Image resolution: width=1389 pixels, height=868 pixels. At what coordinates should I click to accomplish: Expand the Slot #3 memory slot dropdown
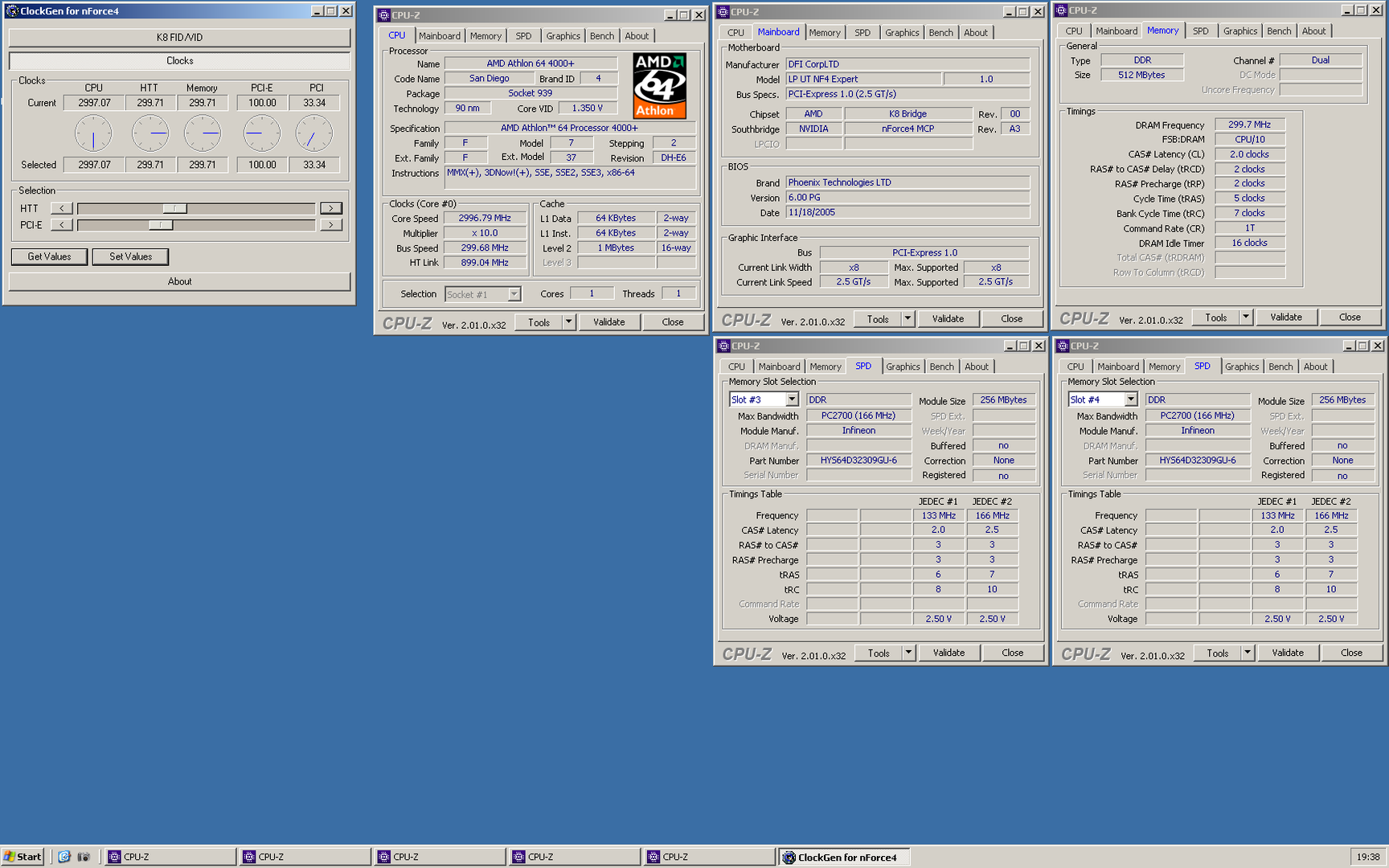pos(792,399)
